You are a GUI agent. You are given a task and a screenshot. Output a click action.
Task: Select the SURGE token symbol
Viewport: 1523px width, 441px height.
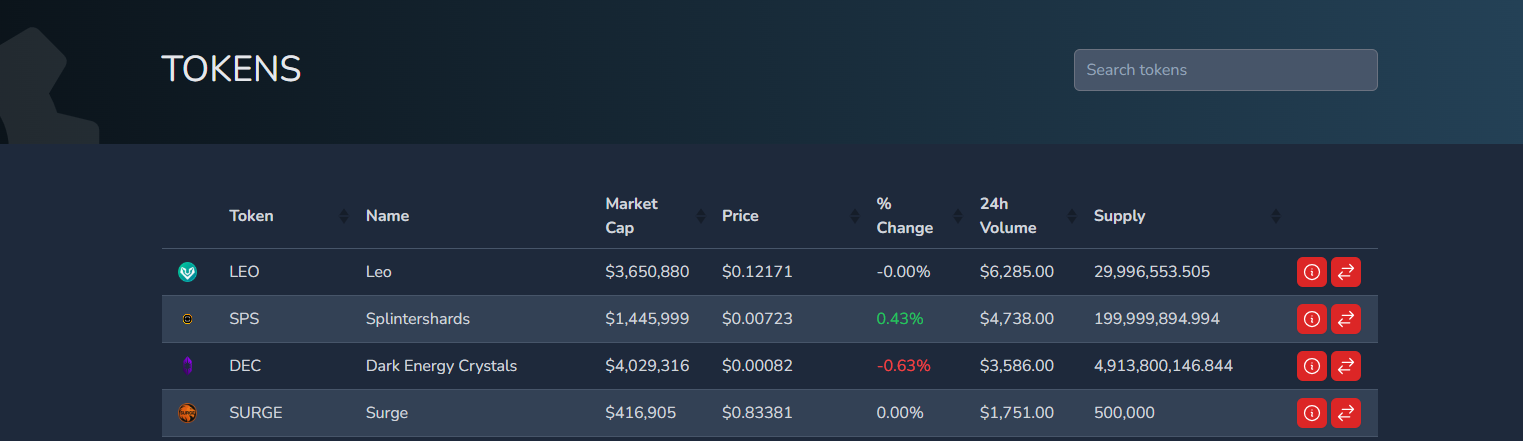coord(256,413)
